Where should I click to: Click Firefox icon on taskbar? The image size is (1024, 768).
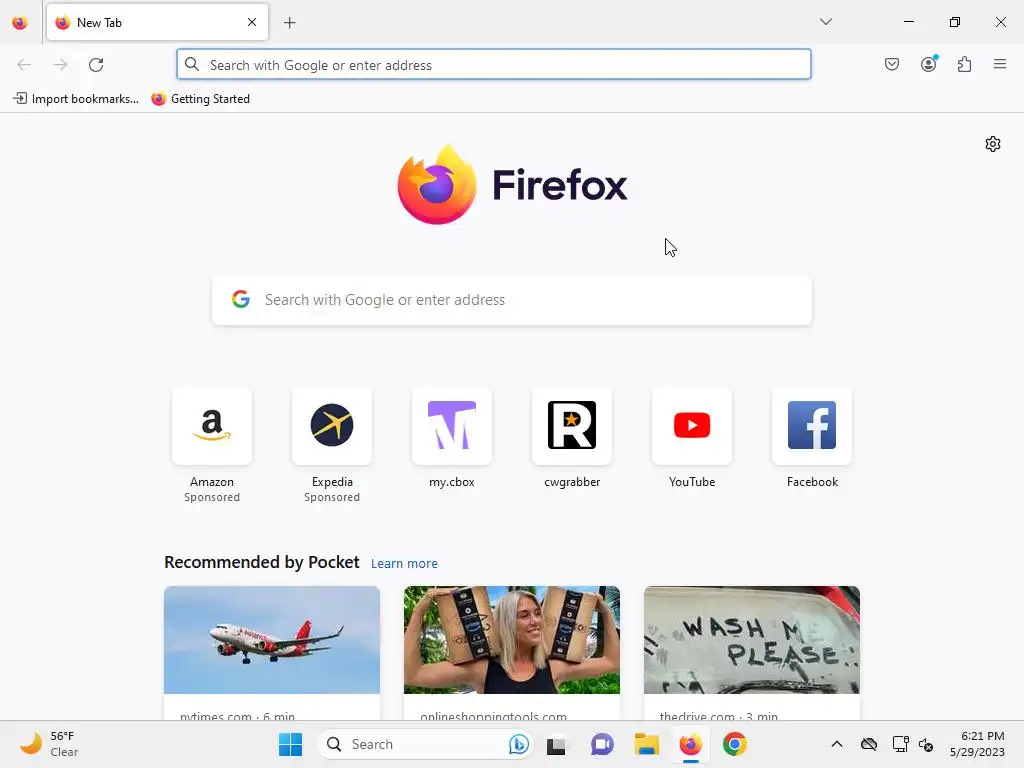pos(690,744)
